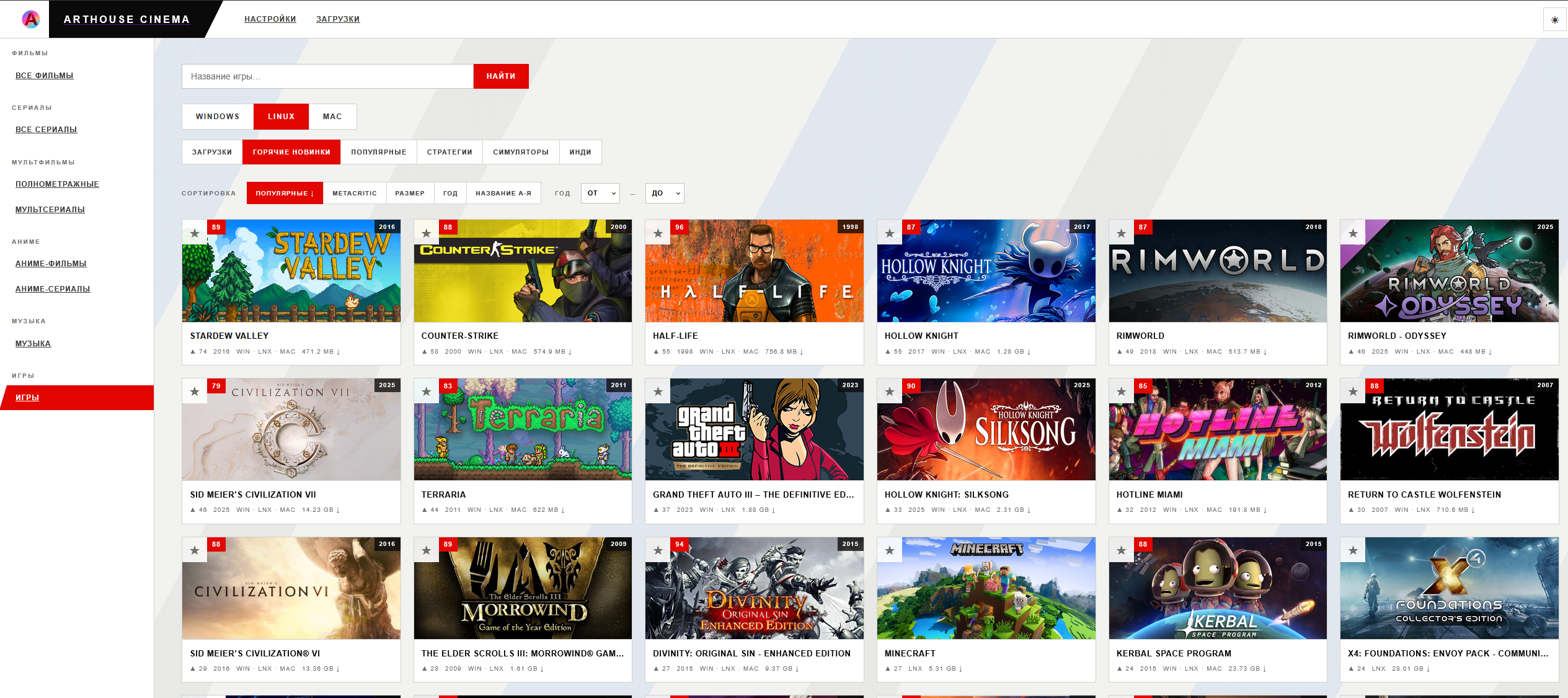Click the star on Hotline Miami
The width and height of the screenshot is (1568, 698).
(x=1122, y=392)
